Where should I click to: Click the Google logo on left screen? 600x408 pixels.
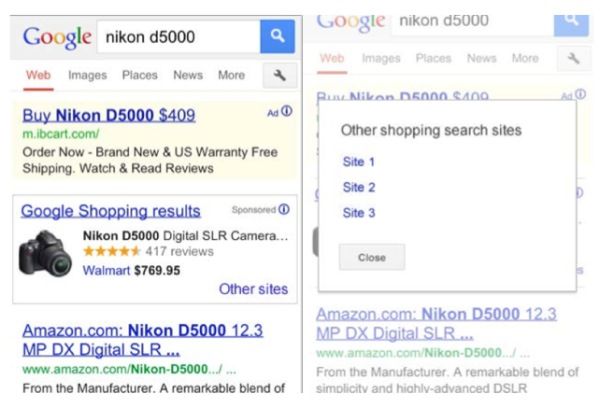pos(57,37)
